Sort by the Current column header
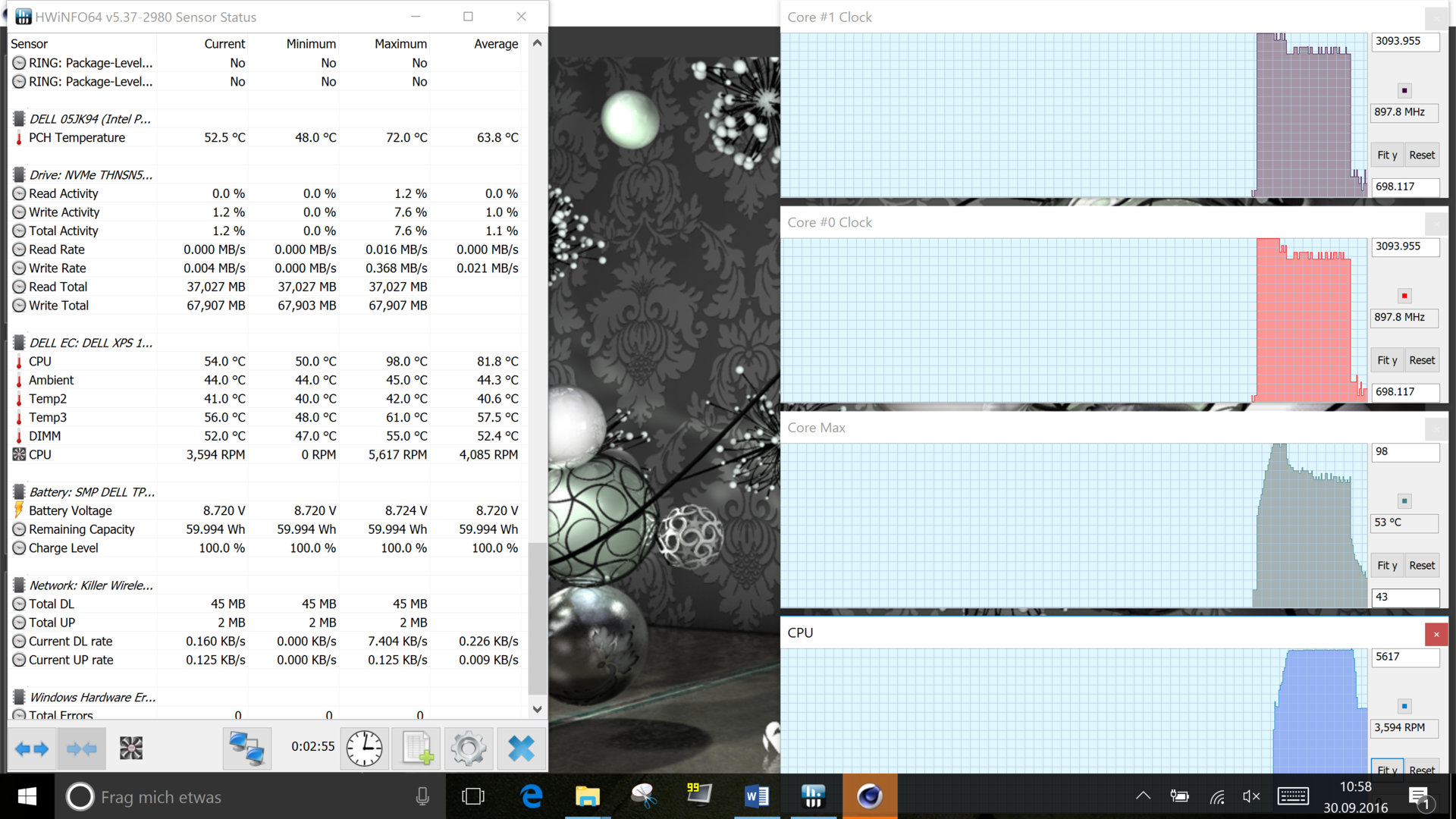 [224, 44]
